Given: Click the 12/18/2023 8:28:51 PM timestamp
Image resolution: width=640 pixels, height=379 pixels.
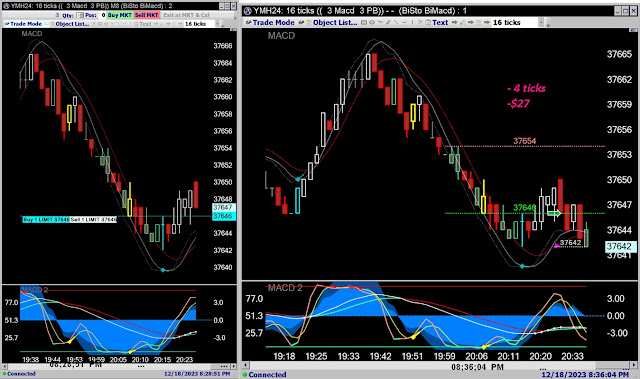Looking at the screenshot, I should coord(197,373).
